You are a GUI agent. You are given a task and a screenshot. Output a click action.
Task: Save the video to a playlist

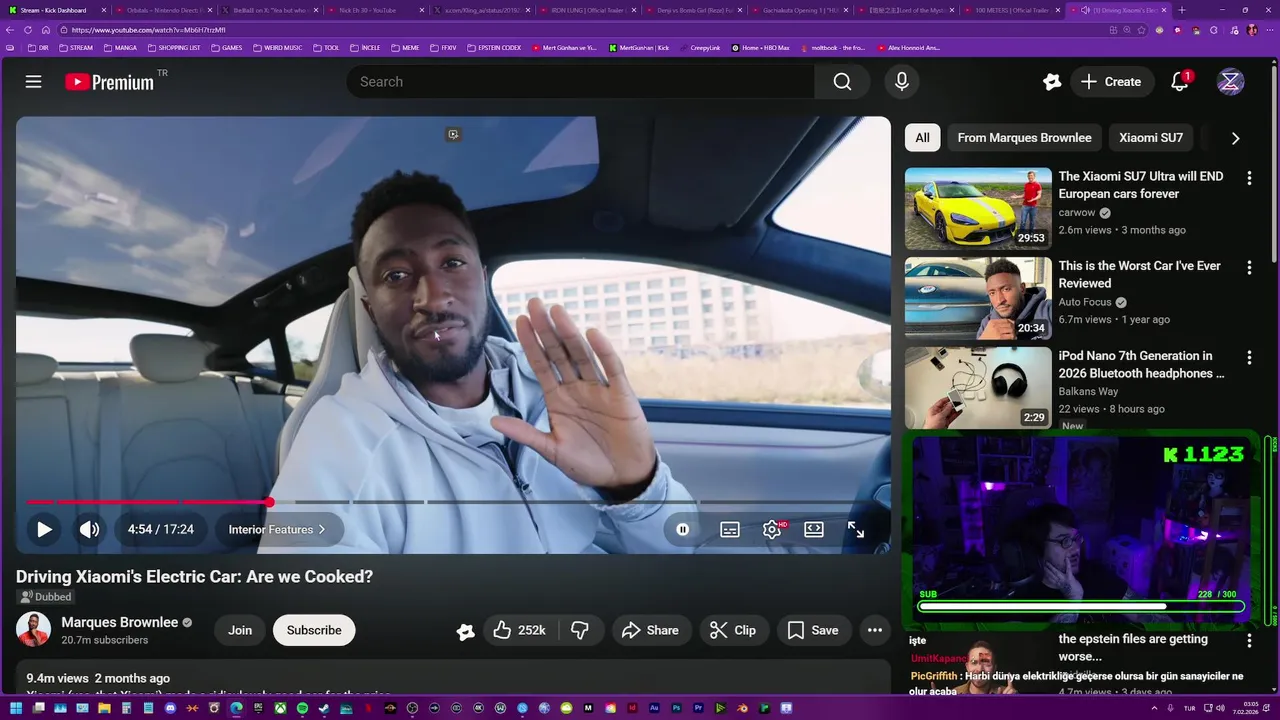click(x=813, y=630)
